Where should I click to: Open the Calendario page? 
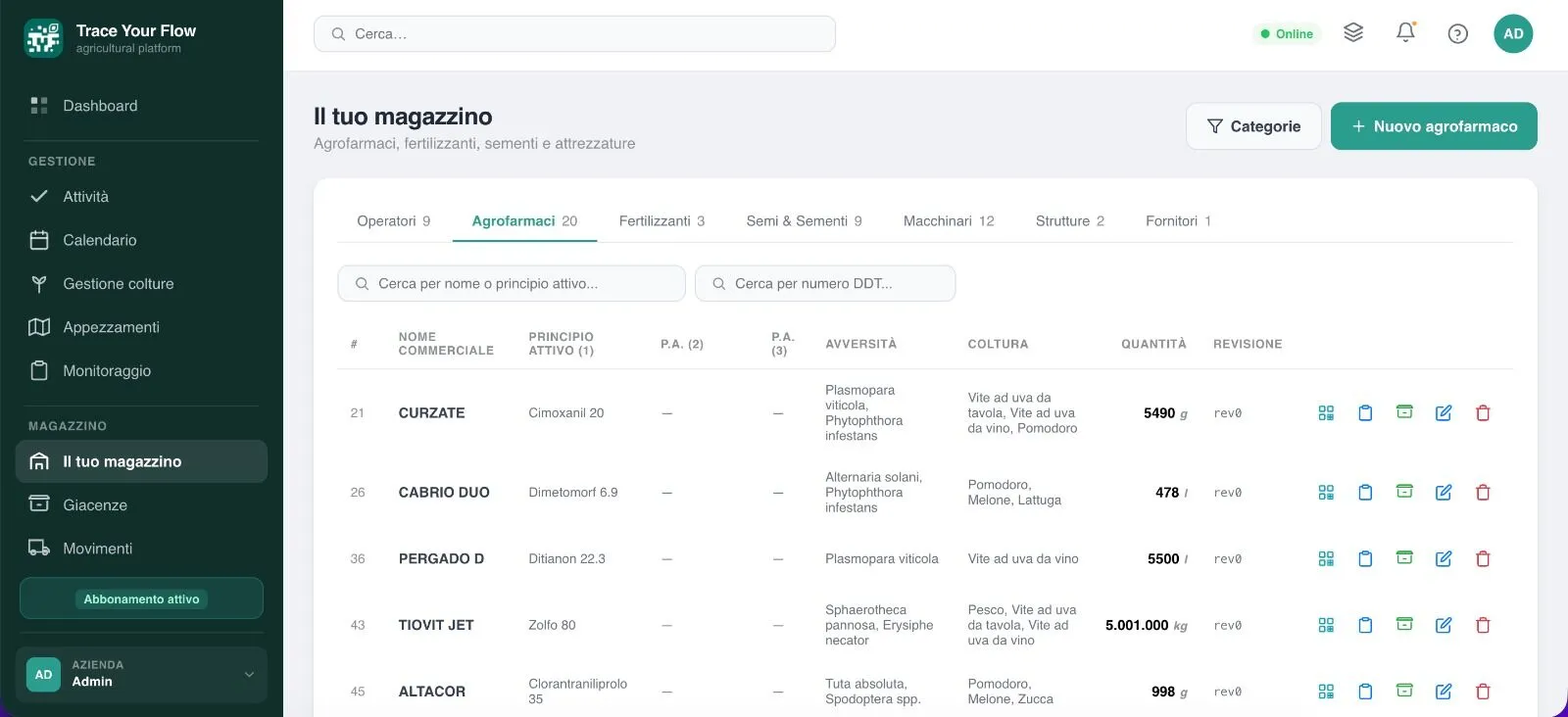click(141, 240)
